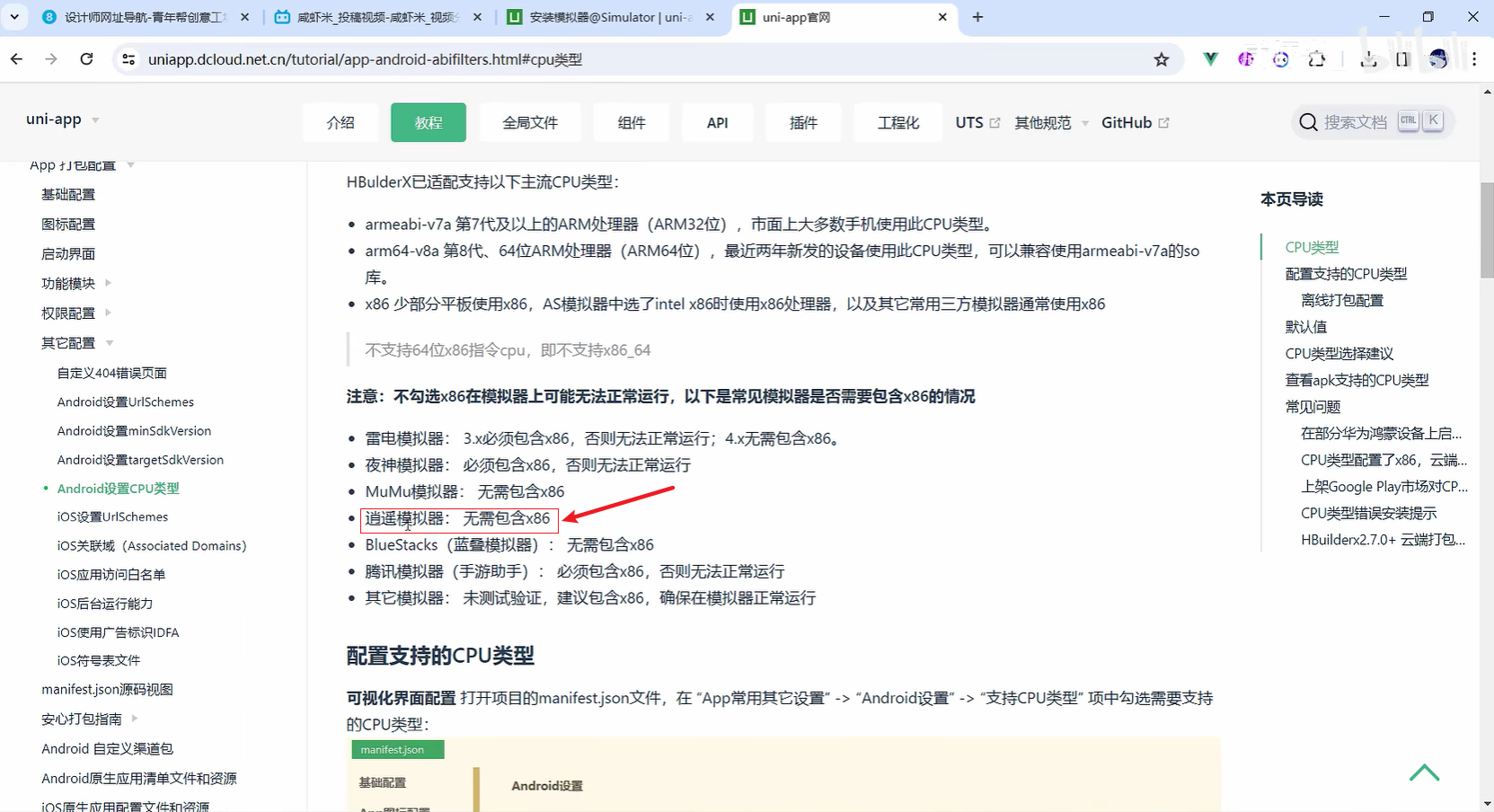Jump to 常见问题 in page outline
The height and width of the screenshot is (812, 1494).
tap(1313, 406)
